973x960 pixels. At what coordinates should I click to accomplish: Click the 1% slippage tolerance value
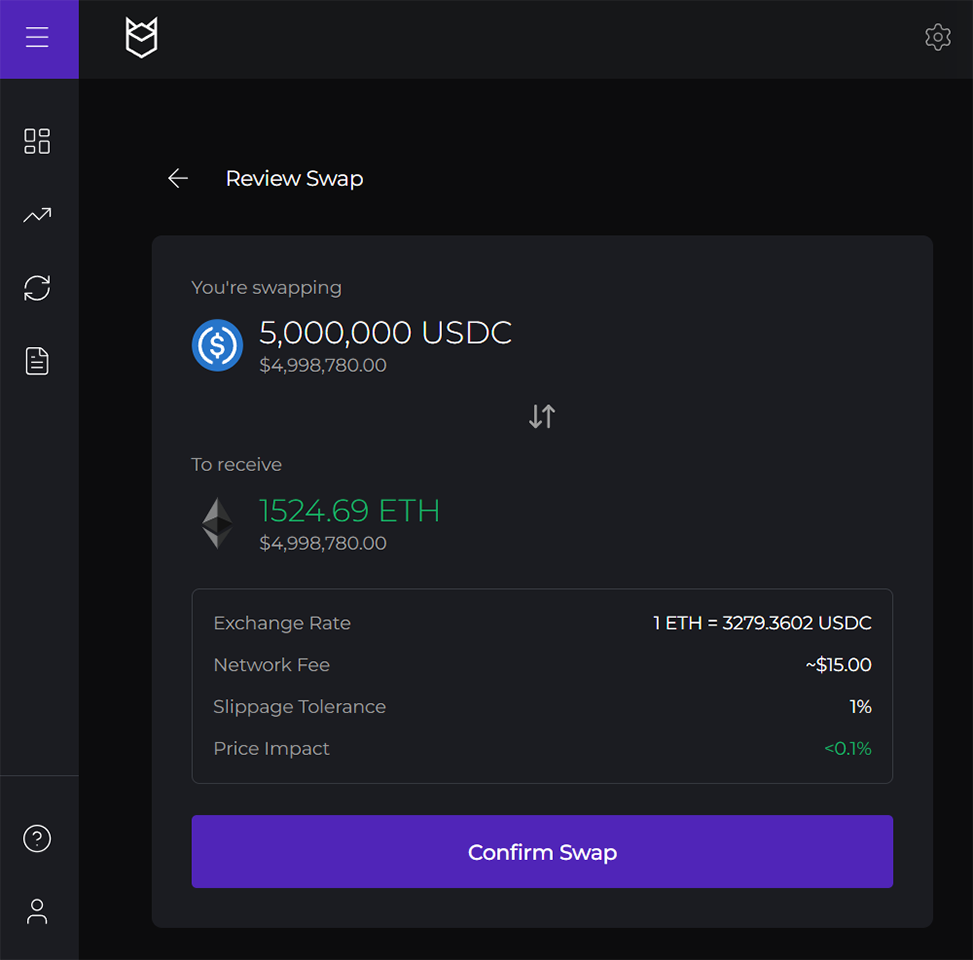(x=860, y=707)
